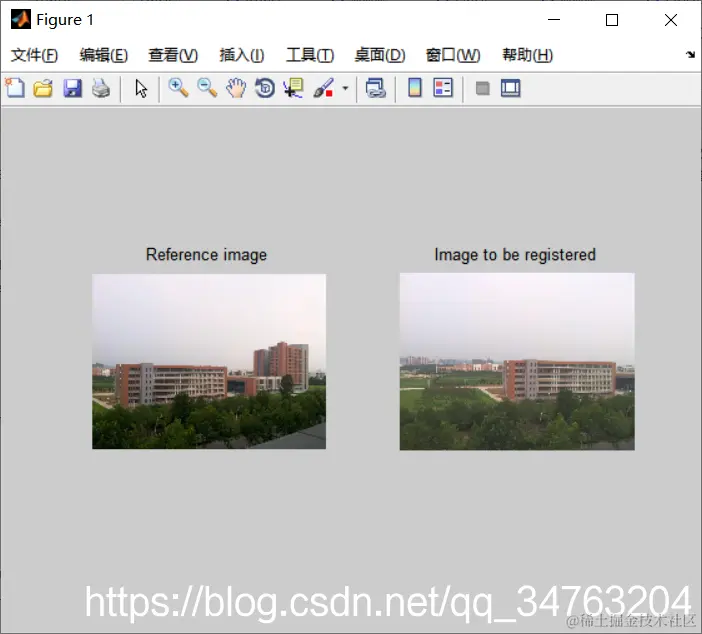Click the dock figure arrow

[690, 55]
